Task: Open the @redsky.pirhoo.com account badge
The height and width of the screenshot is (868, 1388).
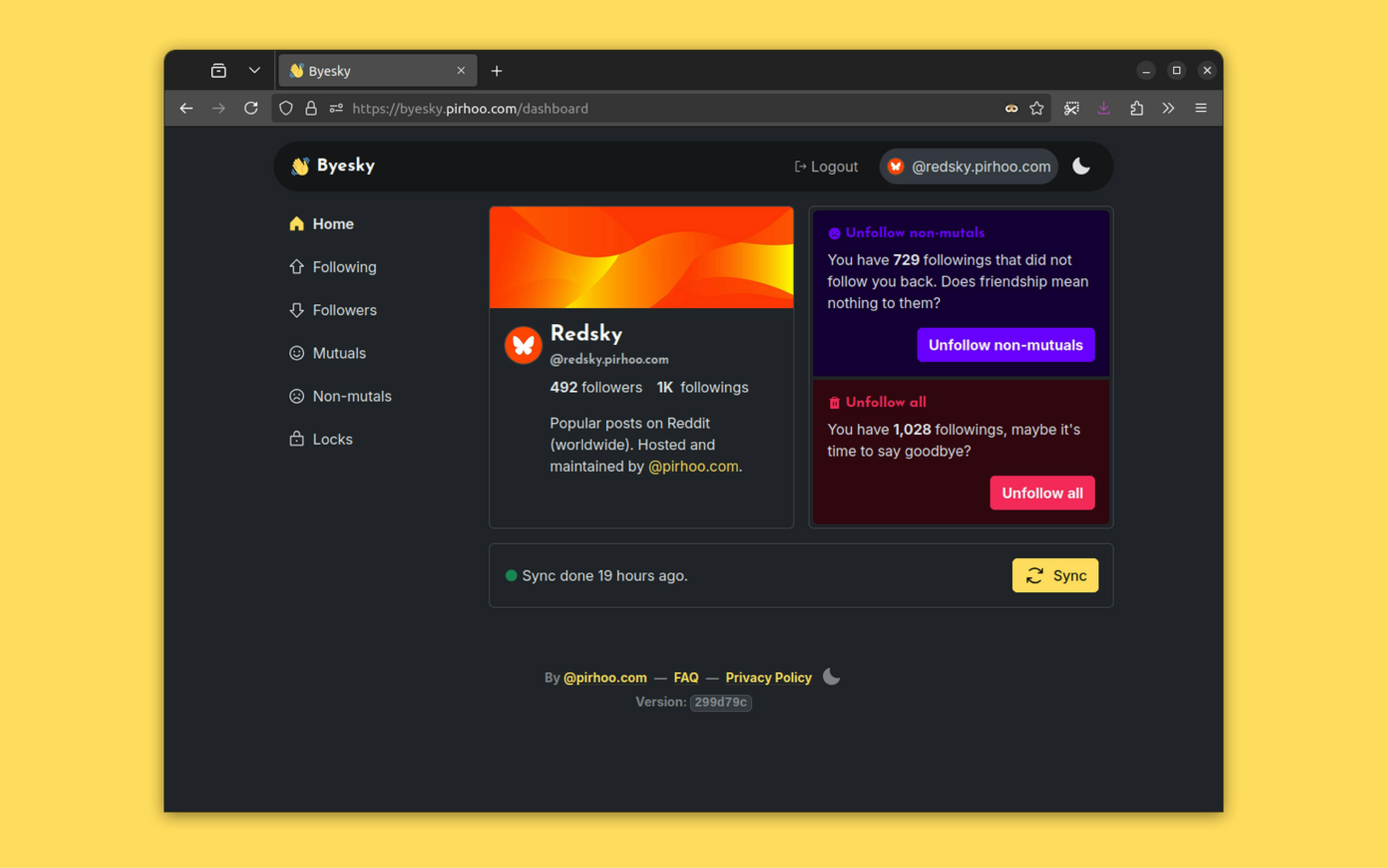Action: (969, 166)
